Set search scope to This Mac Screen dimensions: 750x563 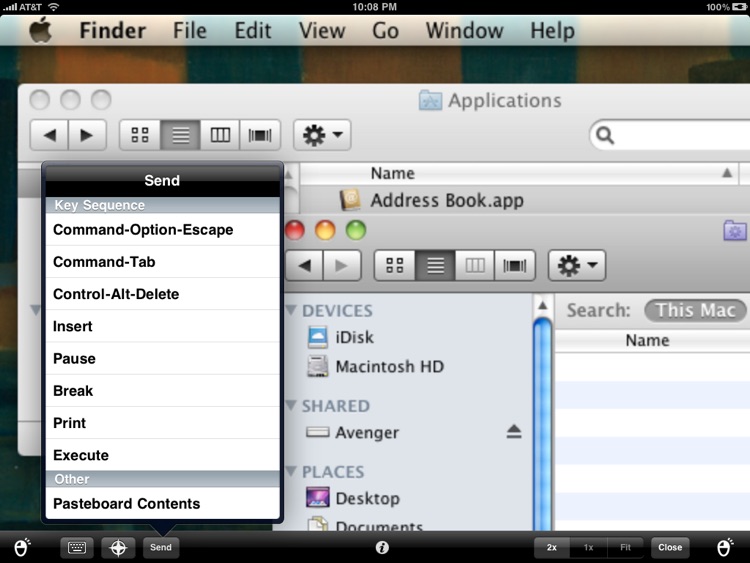(695, 310)
